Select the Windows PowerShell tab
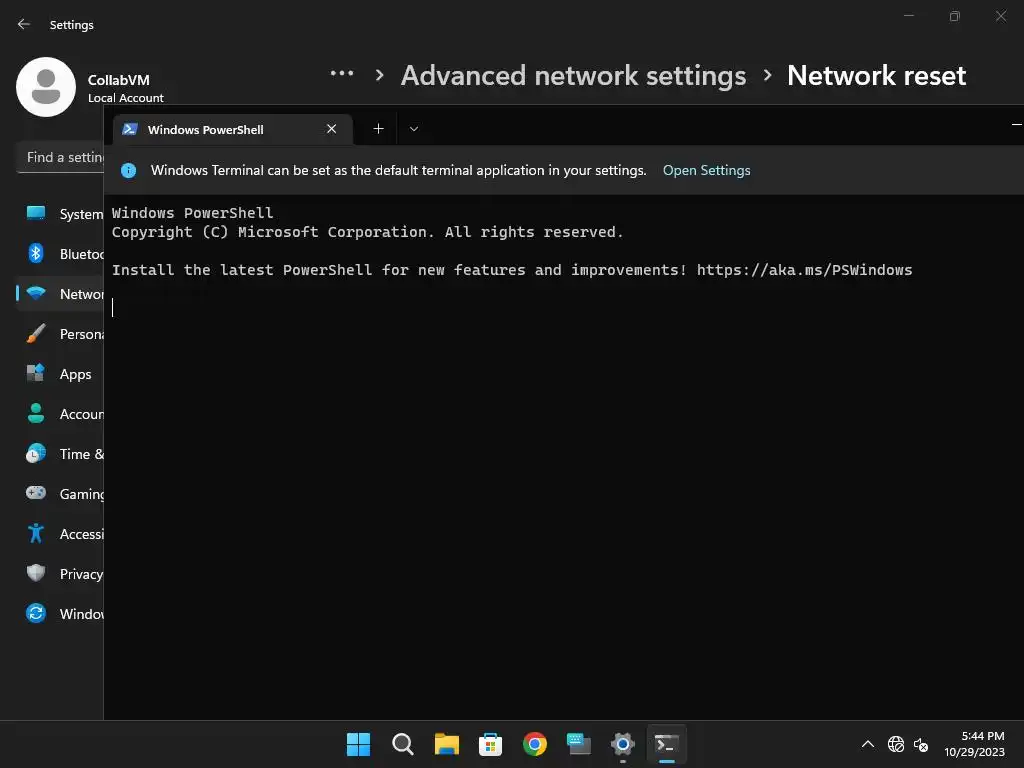Viewport: 1024px width, 768px height. (232, 129)
